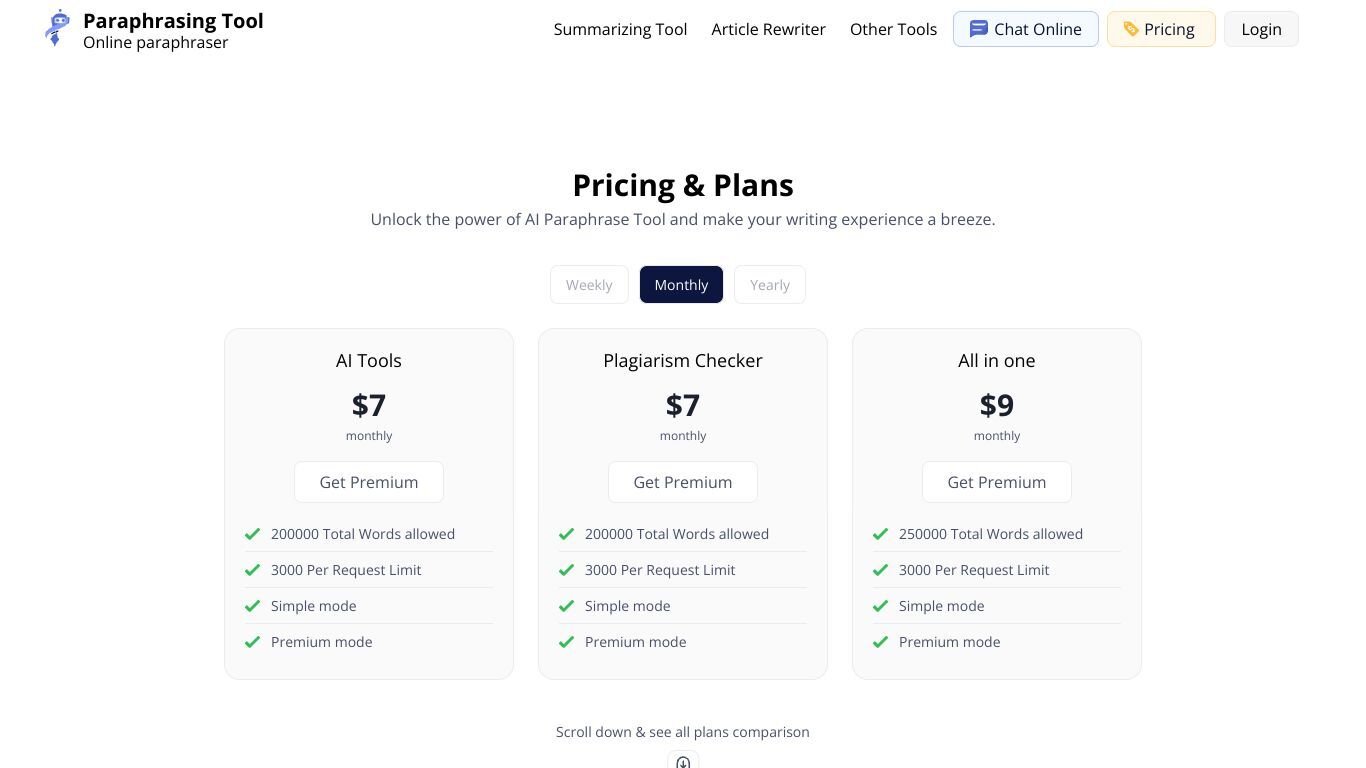The height and width of the screenshot is (768, 1366).
Task: Click the Paraphrasing Tool site title
Action: pyautogui.click(x=173, y=21)
